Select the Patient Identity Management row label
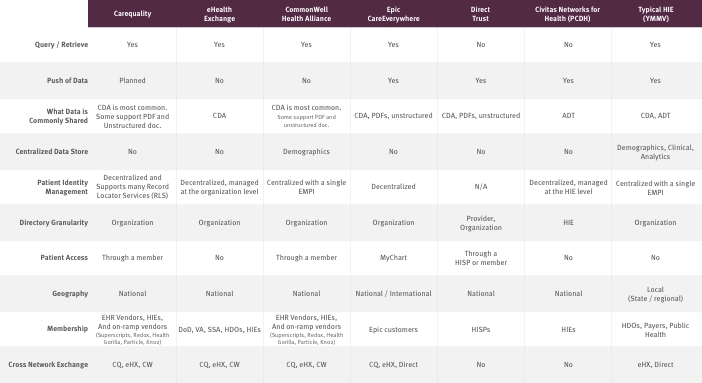 click(62, 187)
